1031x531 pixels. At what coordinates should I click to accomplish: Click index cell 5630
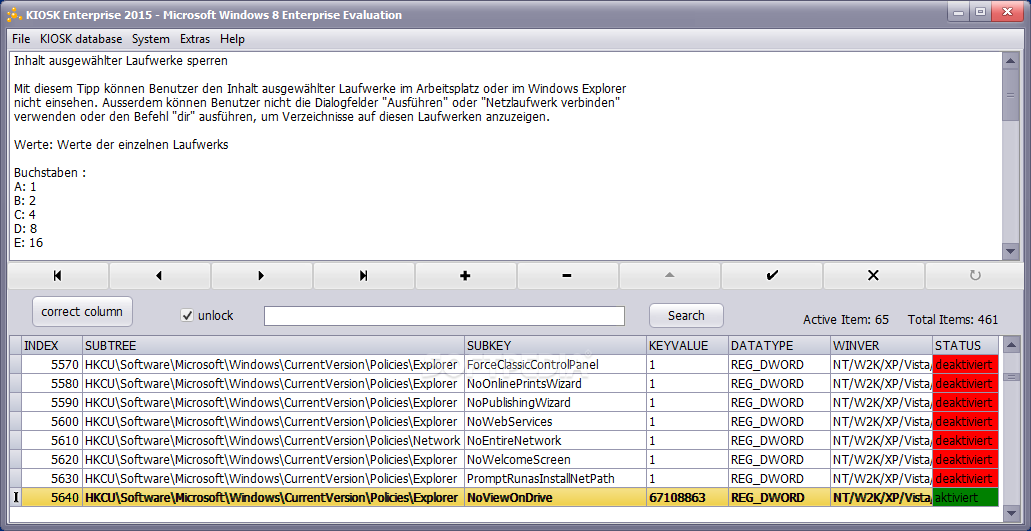click(52, 478)
